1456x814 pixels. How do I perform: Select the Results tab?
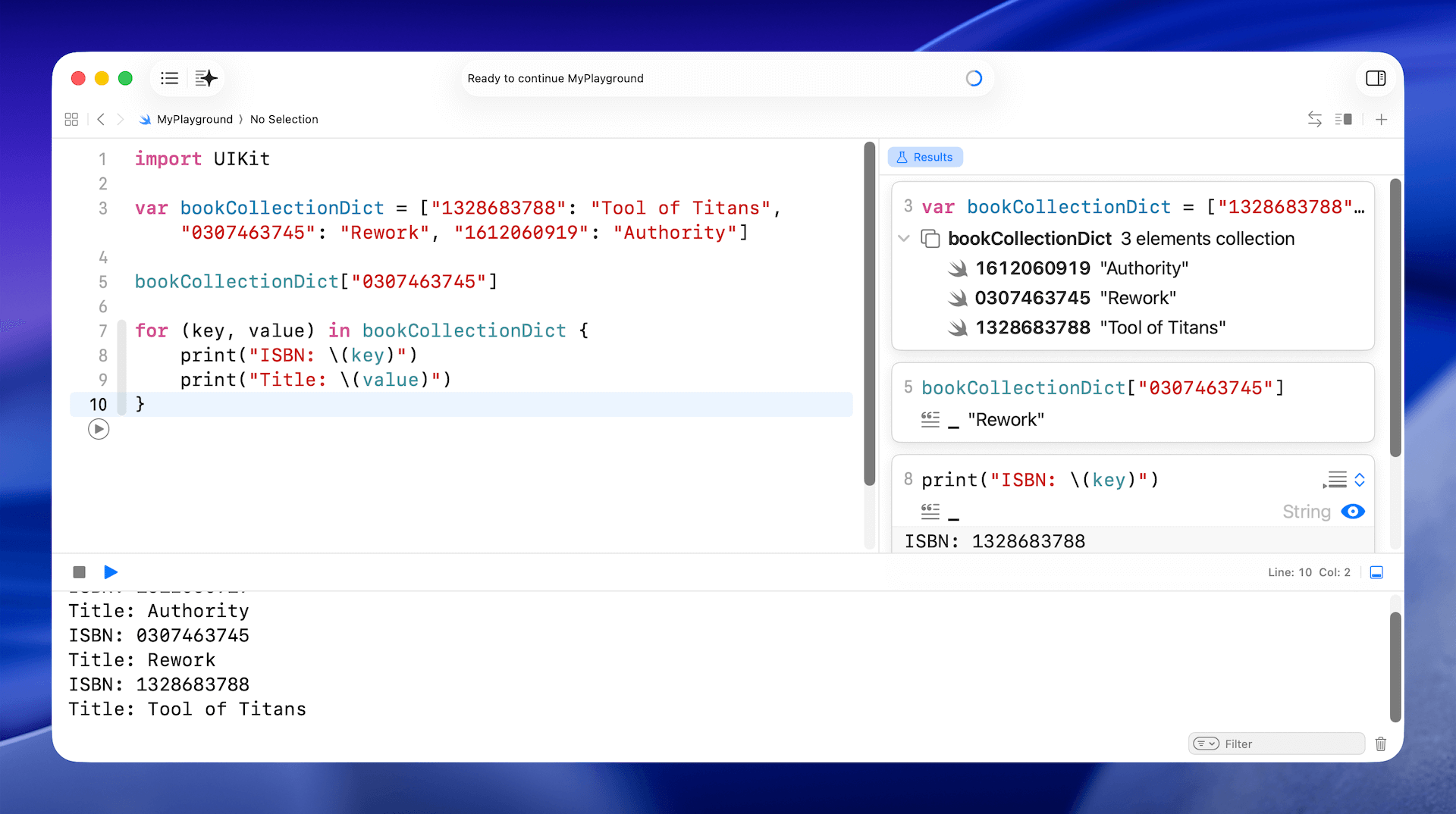point(925,157)
